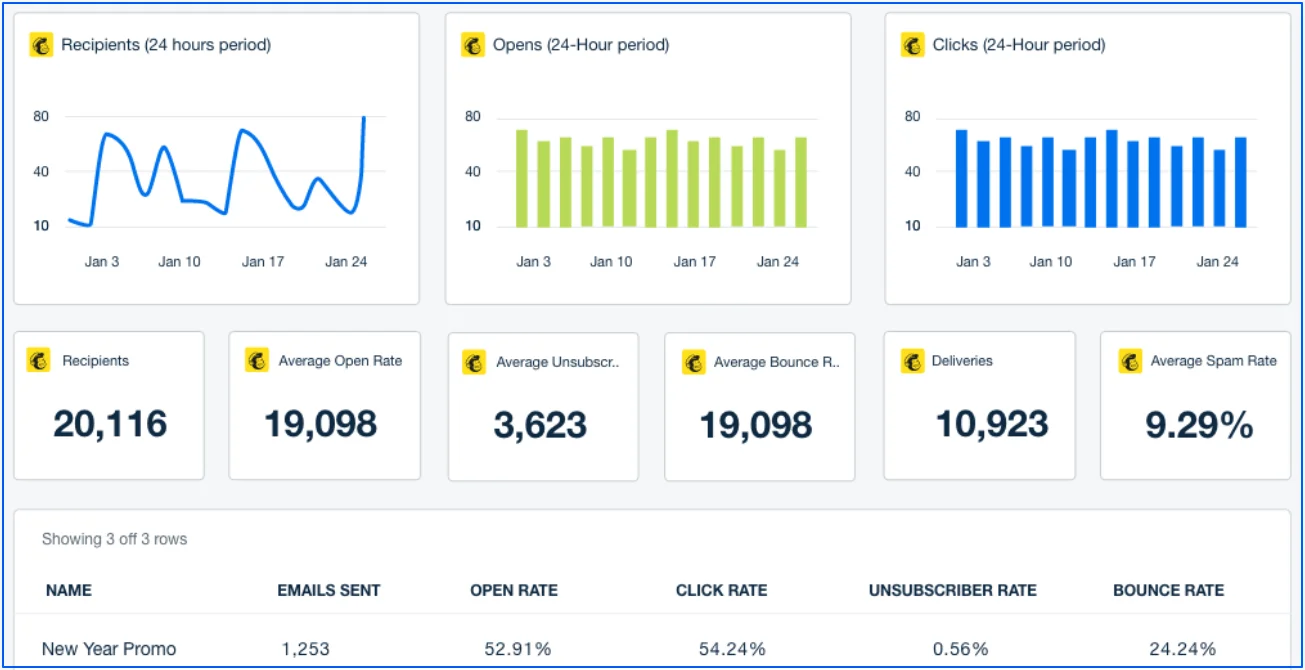Click the 19,098 Average Open Rate figure

pos(321,424)
